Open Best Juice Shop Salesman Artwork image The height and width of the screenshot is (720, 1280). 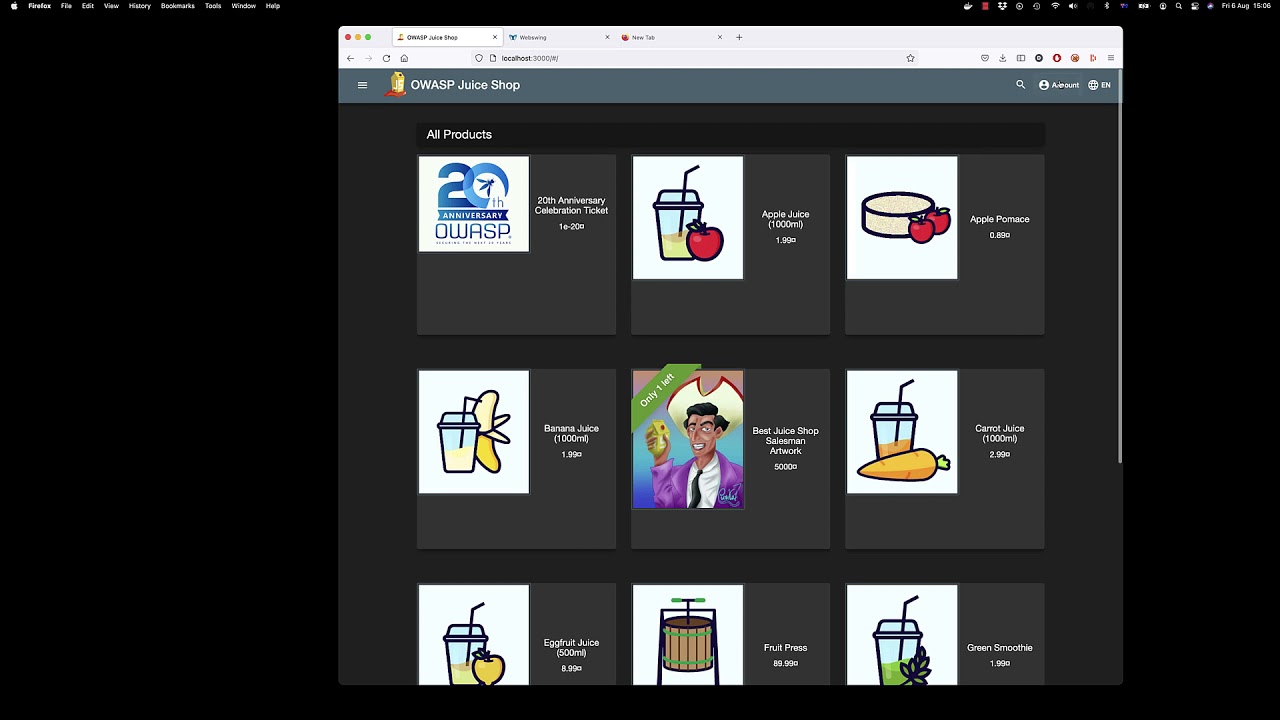(688, 439)
